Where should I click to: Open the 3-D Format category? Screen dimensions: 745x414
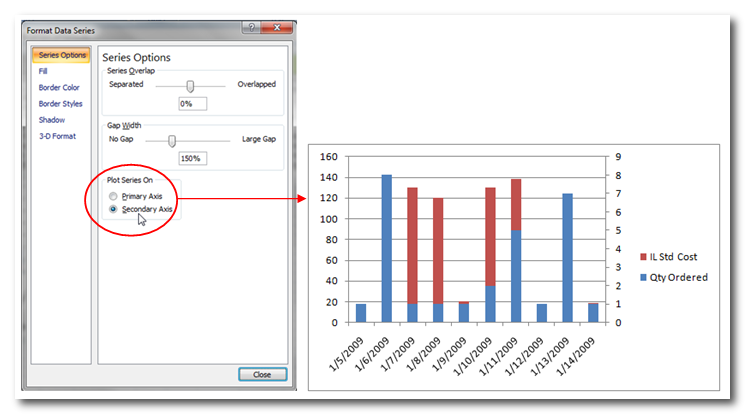pyautogui.click(x=56, y=135)
